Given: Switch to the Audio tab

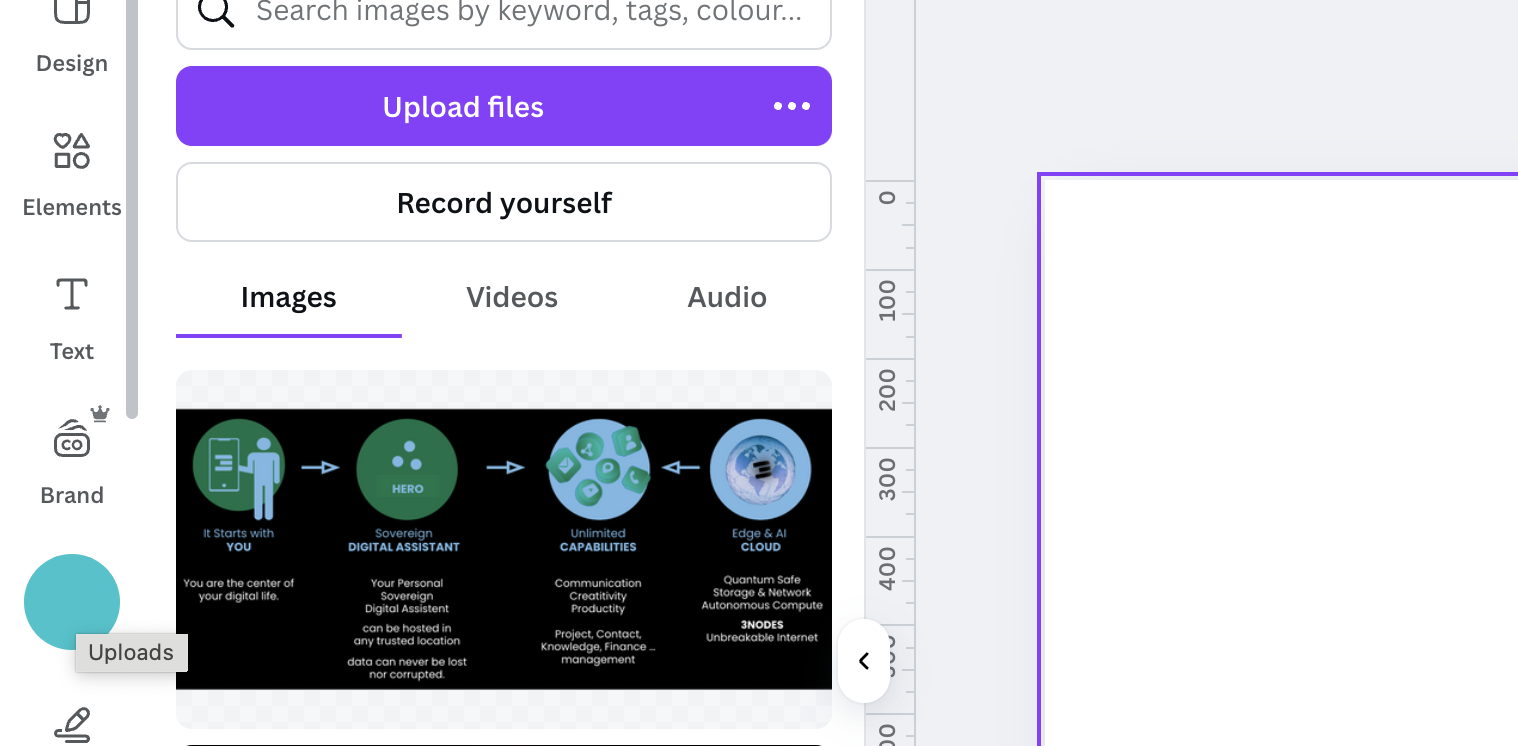Looking at the screenshot, I should (x=726, y=298).
